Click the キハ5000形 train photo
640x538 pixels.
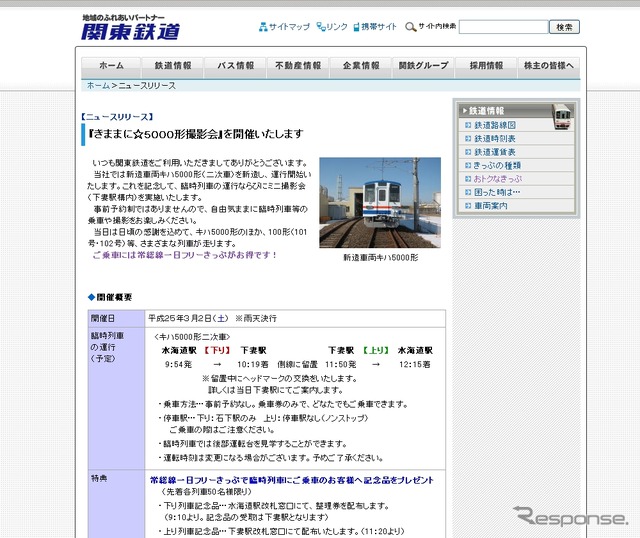(x=380, y=202)
